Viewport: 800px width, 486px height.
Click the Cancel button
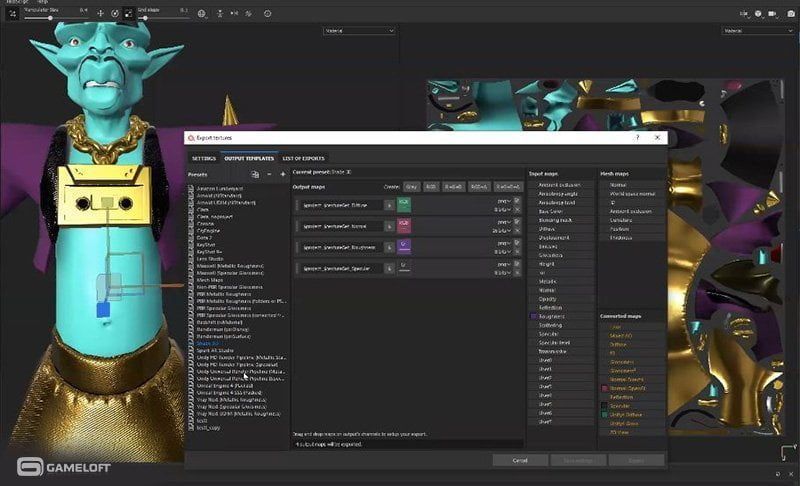[x=520, y=461]
